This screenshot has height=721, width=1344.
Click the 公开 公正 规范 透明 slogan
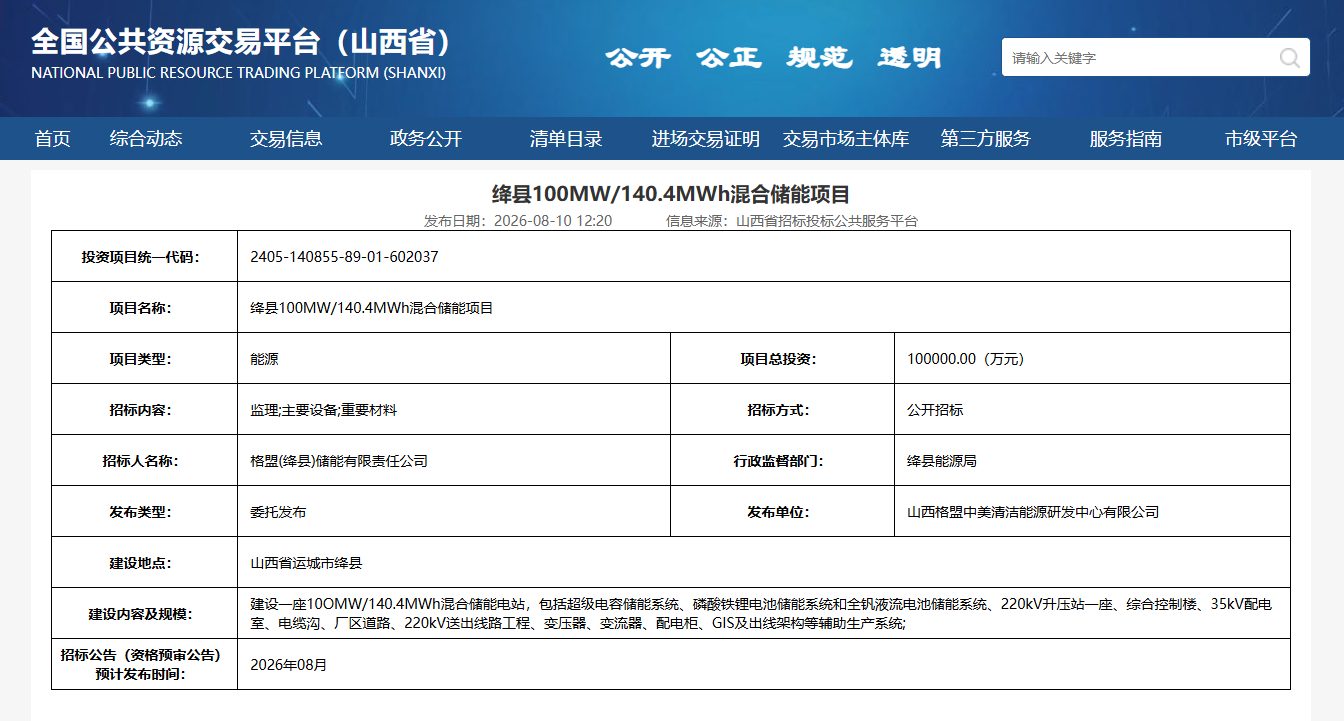pyautogui.click(x=773, y=57)
